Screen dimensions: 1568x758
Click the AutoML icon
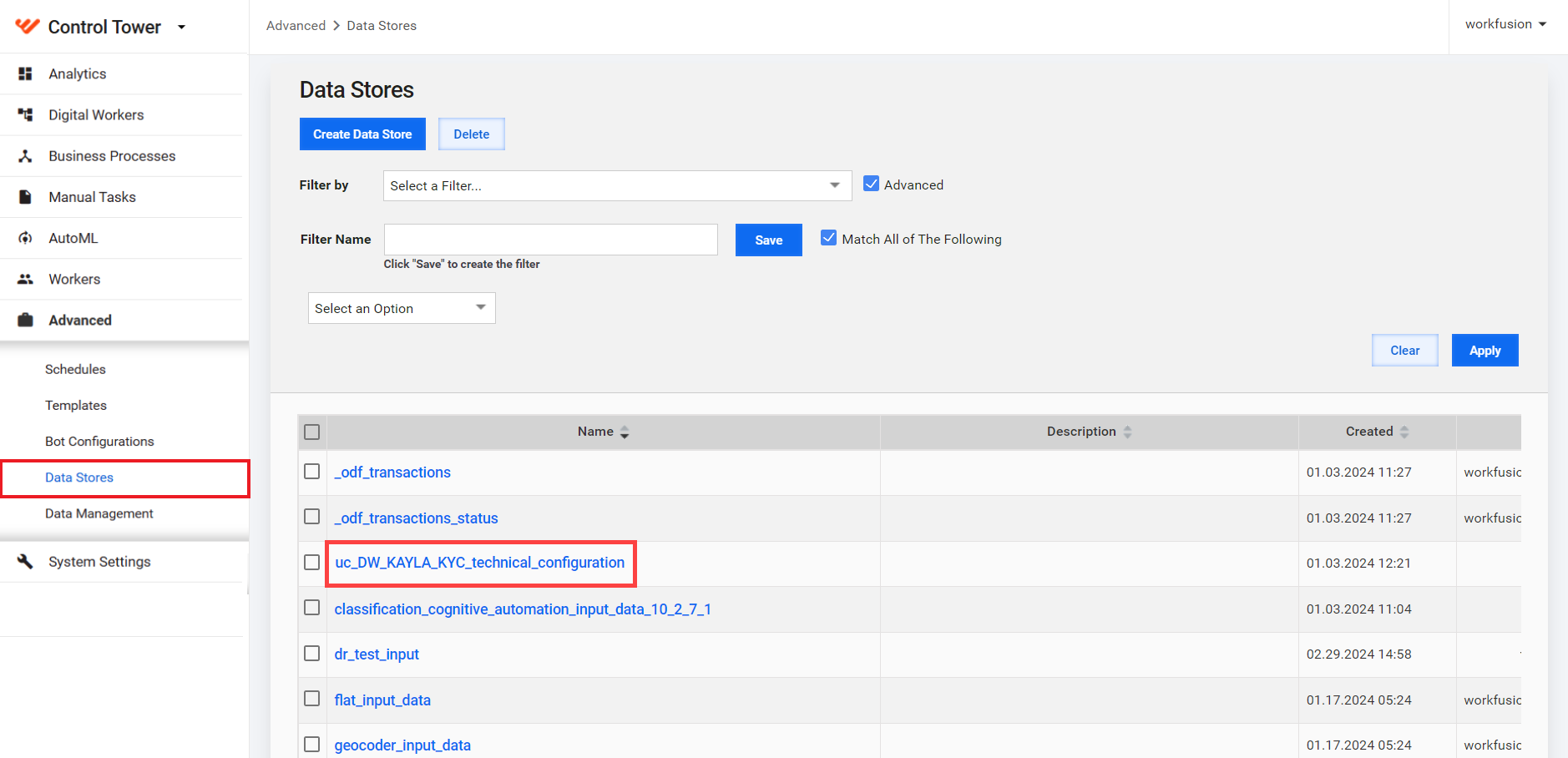pos(25,238)
